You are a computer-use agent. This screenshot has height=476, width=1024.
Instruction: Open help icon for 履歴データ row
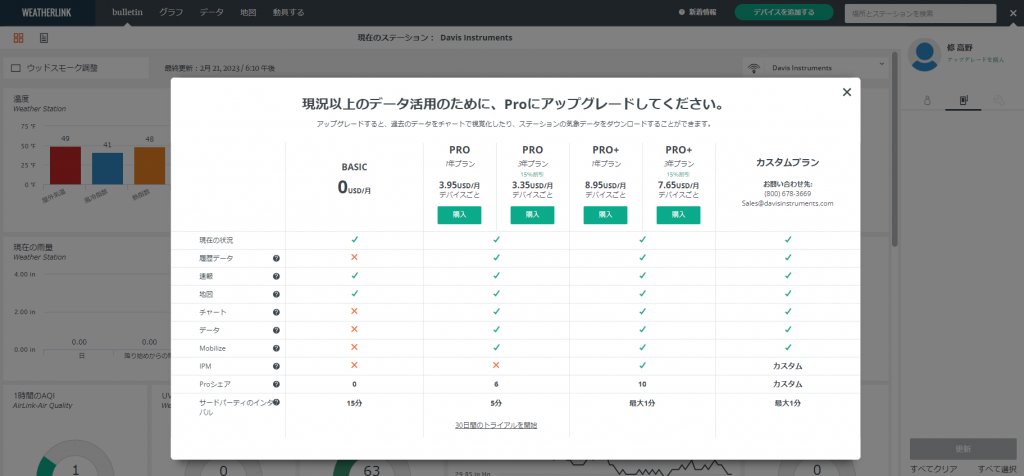276,259
